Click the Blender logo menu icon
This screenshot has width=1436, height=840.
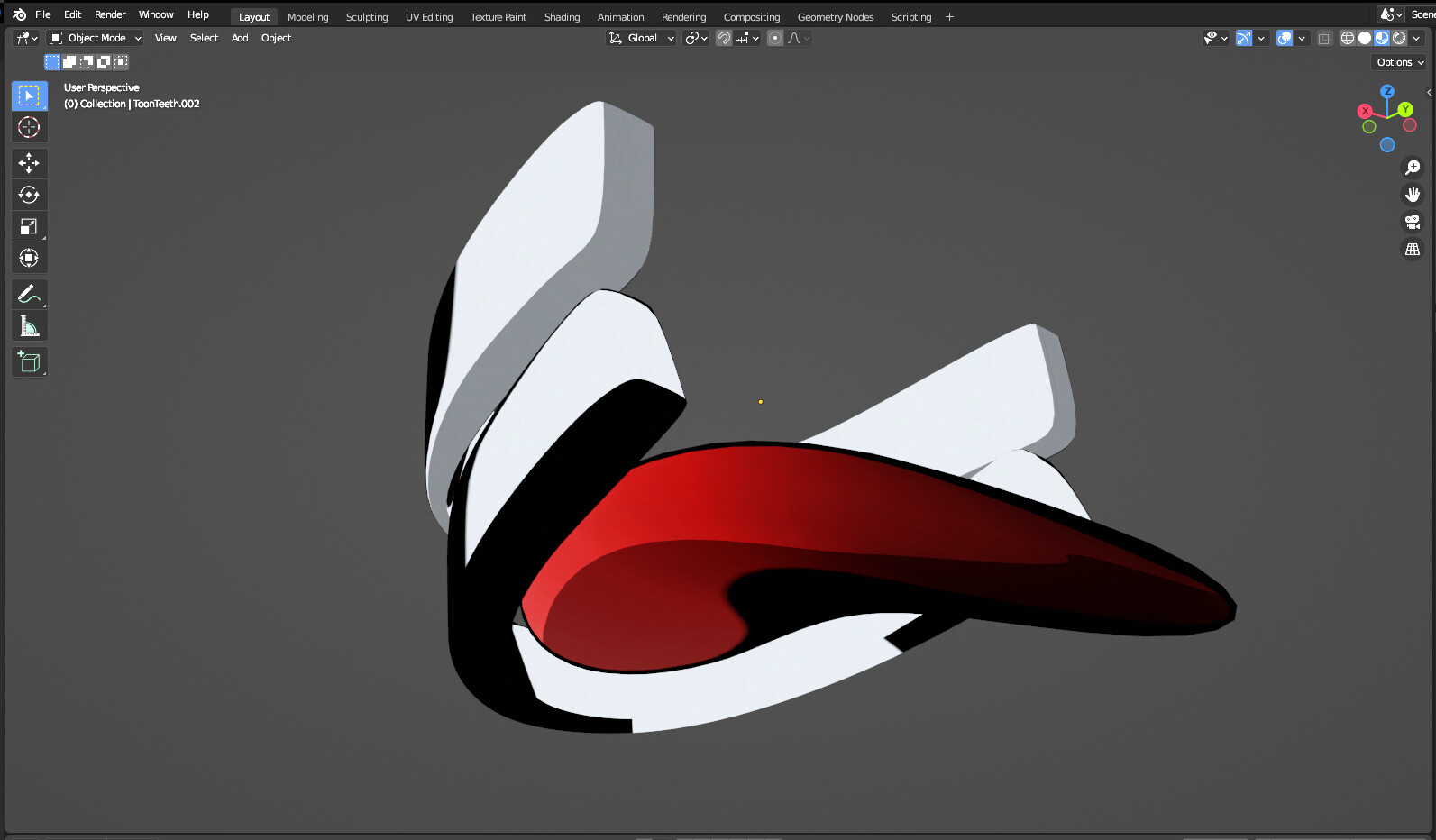click(19, 14)
